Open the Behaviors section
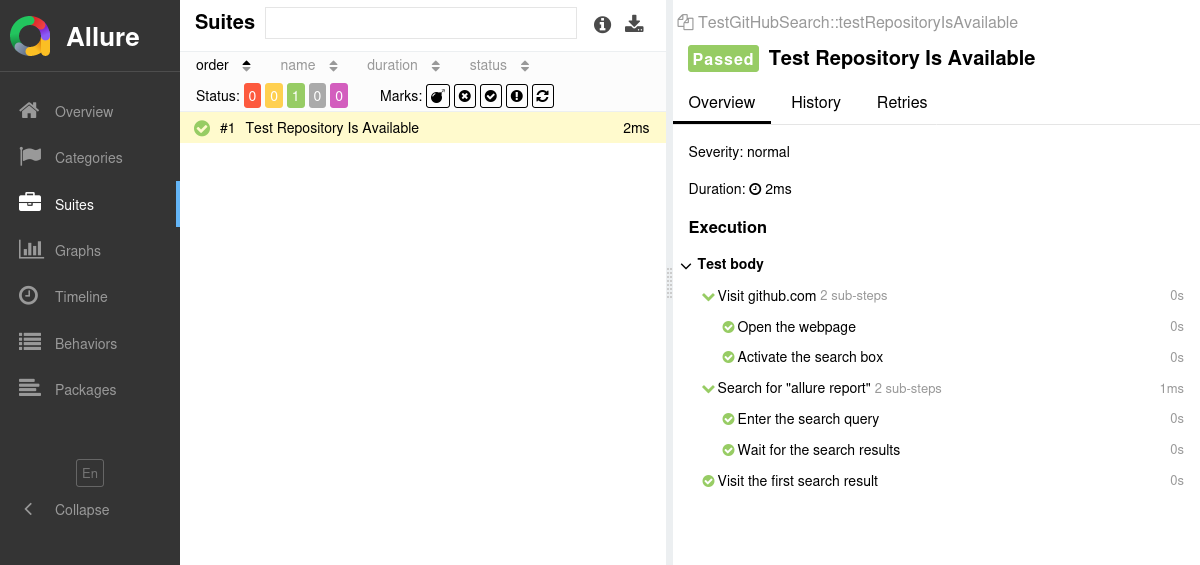The image size is (1200, 565). click(x=85, y=344)
